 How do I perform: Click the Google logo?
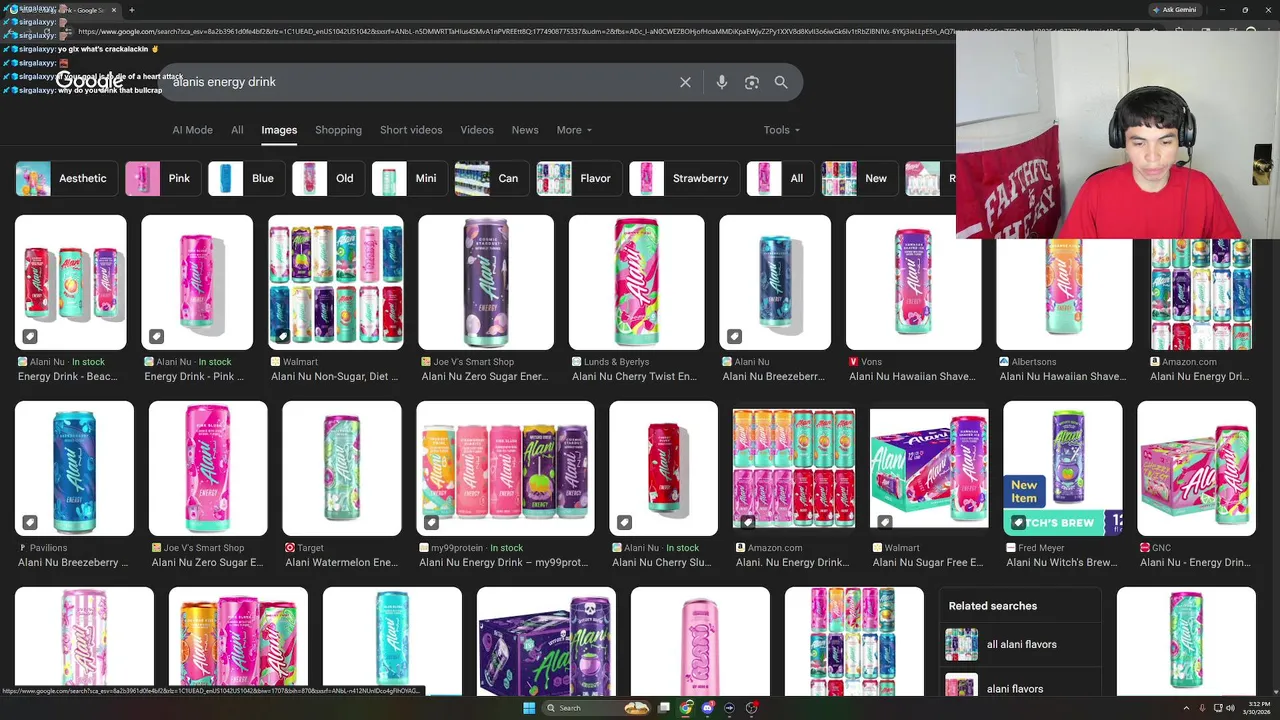pyautogui.click(x=90, y=82)
